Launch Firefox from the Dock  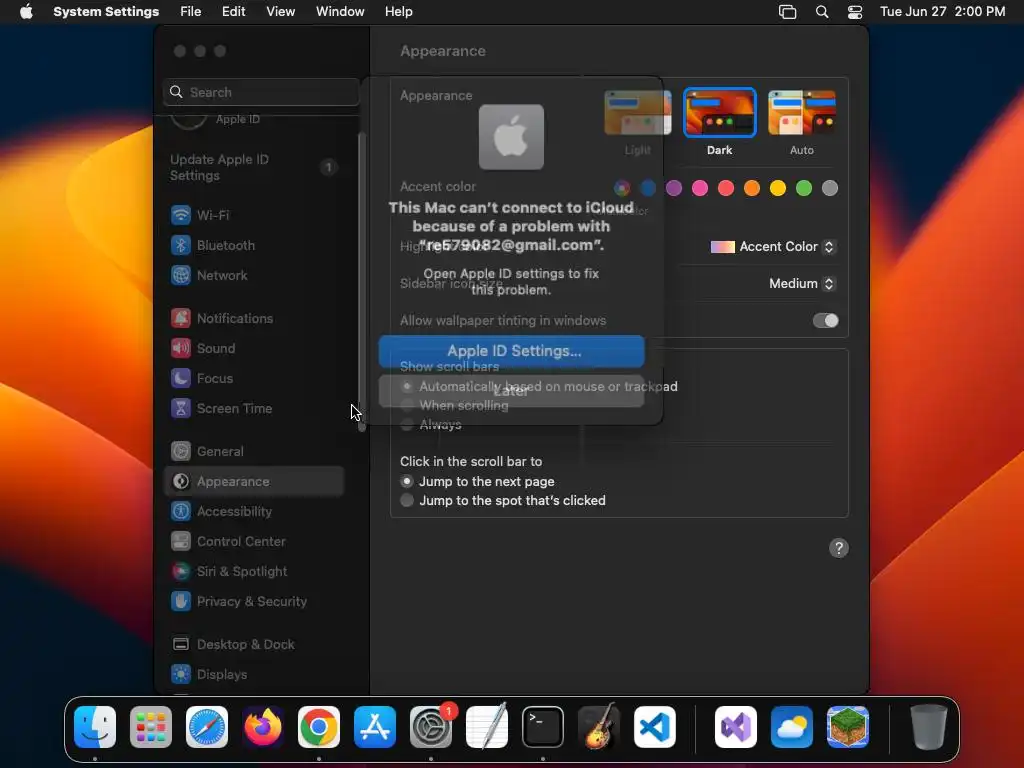(263, 727)
